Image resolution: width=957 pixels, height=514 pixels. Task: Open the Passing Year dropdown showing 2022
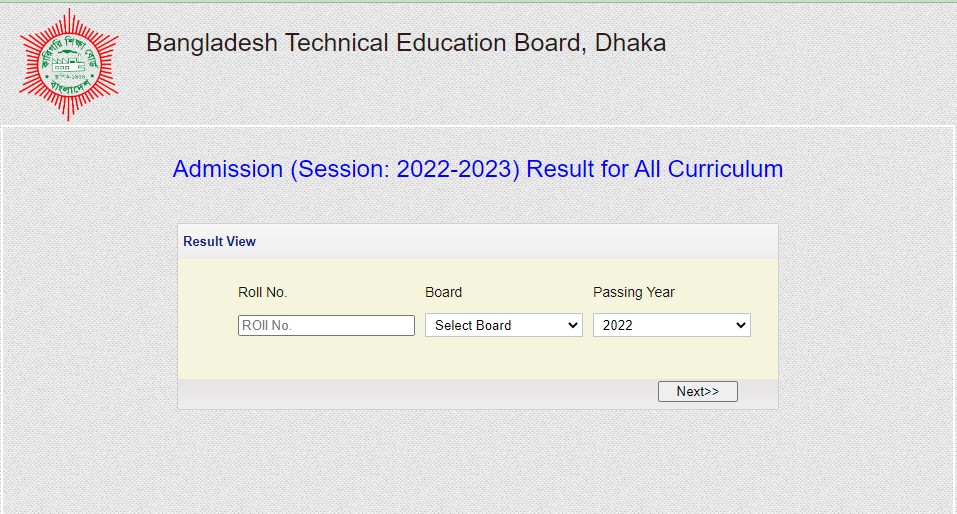coord(671,325)
